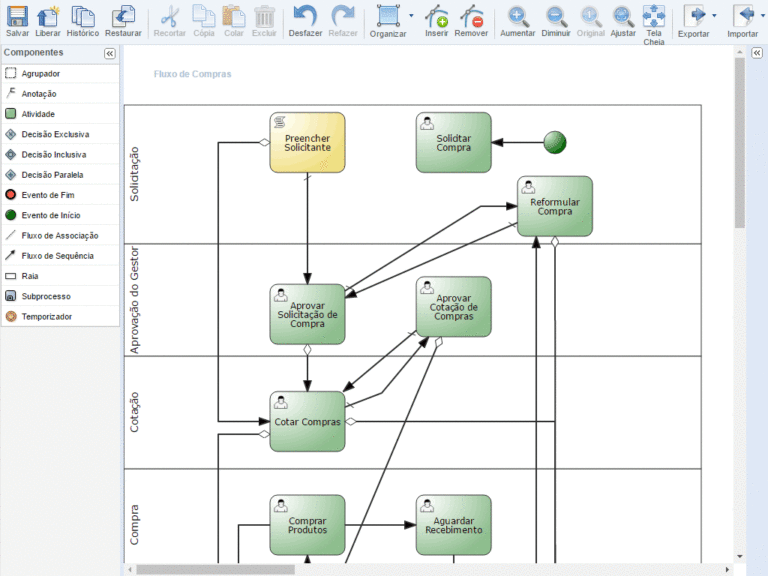Zoom in with the Aumentar magnifier
Image resolution: width=768 pixels, height=576 pixels.
(518, 16)
